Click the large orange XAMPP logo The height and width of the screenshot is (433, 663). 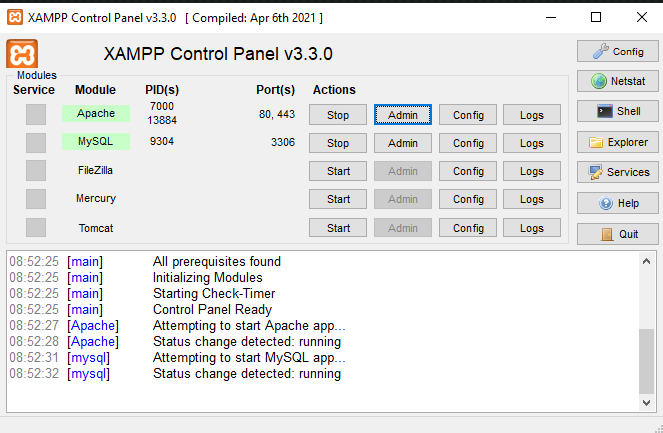tap(22, 54)
